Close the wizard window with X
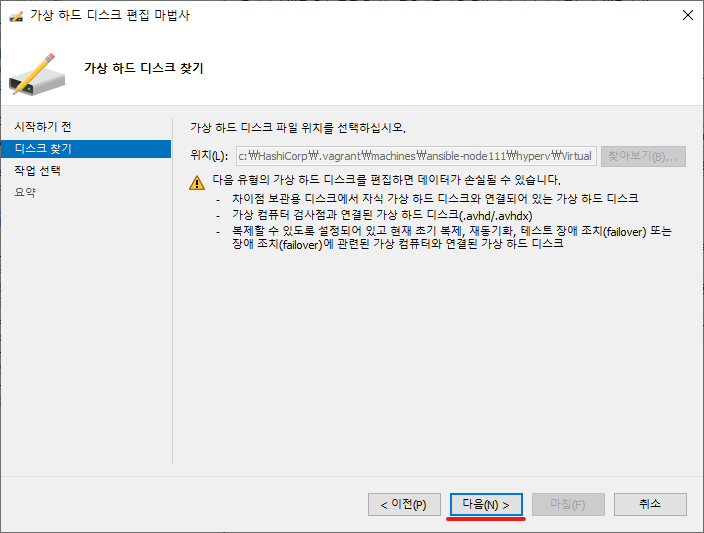This screenshot has width=704, height=533. point(687,15)
